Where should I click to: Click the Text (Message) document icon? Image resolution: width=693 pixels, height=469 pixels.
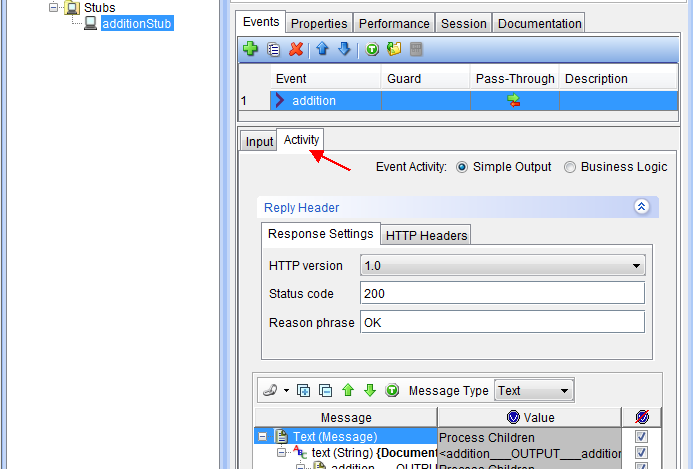pos(282,436)
